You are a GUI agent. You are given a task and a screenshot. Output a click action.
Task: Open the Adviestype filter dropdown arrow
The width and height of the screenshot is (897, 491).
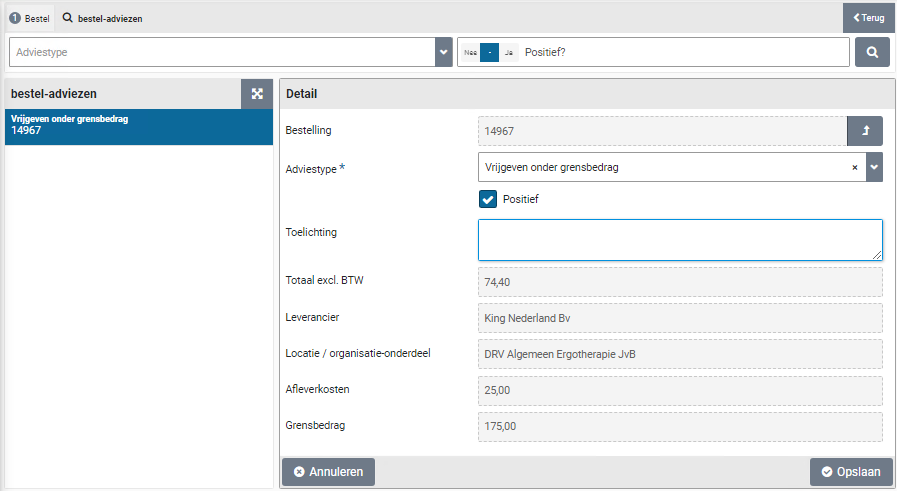(444, 52)
